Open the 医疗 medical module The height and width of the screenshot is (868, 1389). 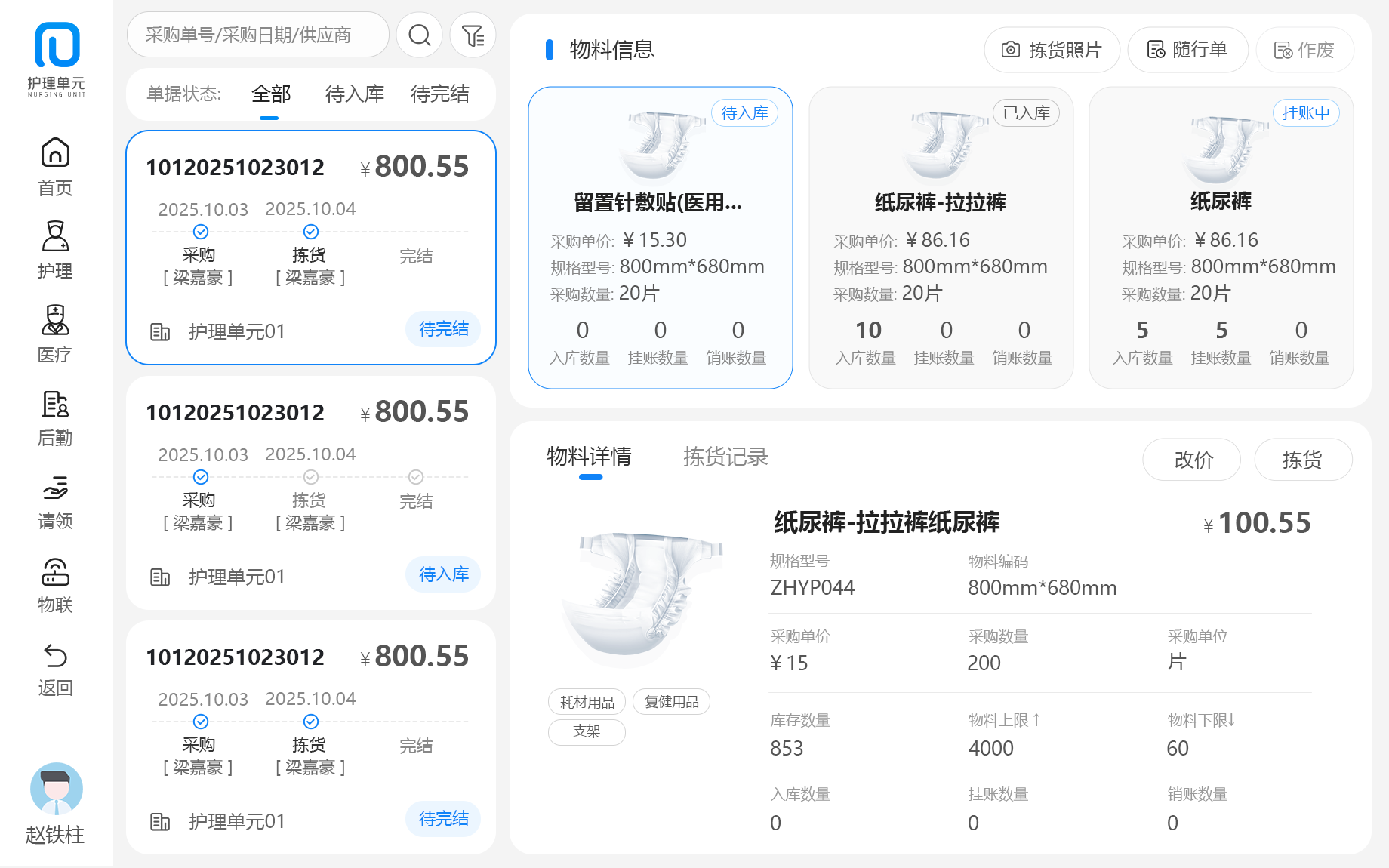pyautogui.click(x=55, y=333)
